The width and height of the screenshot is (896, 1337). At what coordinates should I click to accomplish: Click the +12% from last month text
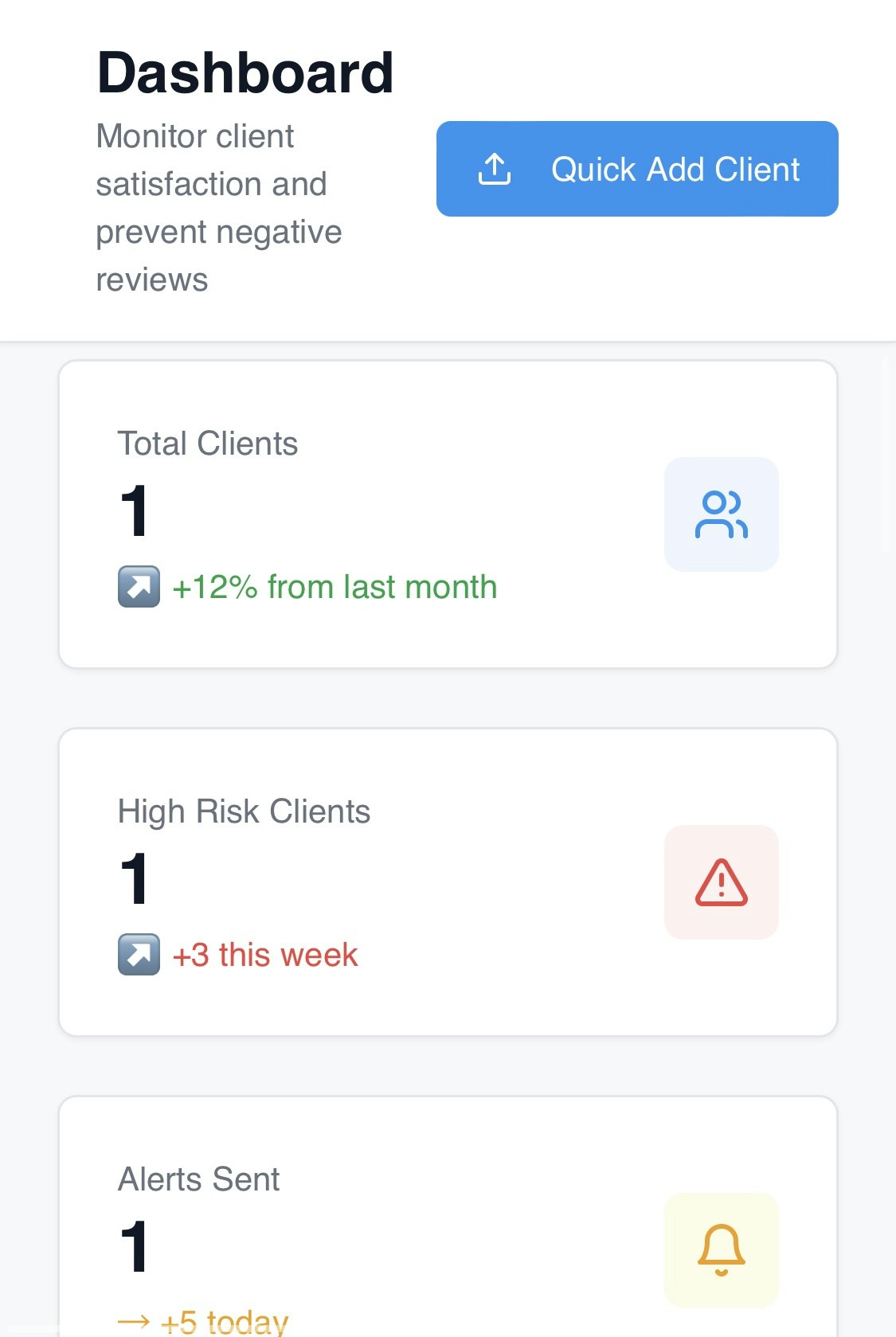tap(335, 587)
